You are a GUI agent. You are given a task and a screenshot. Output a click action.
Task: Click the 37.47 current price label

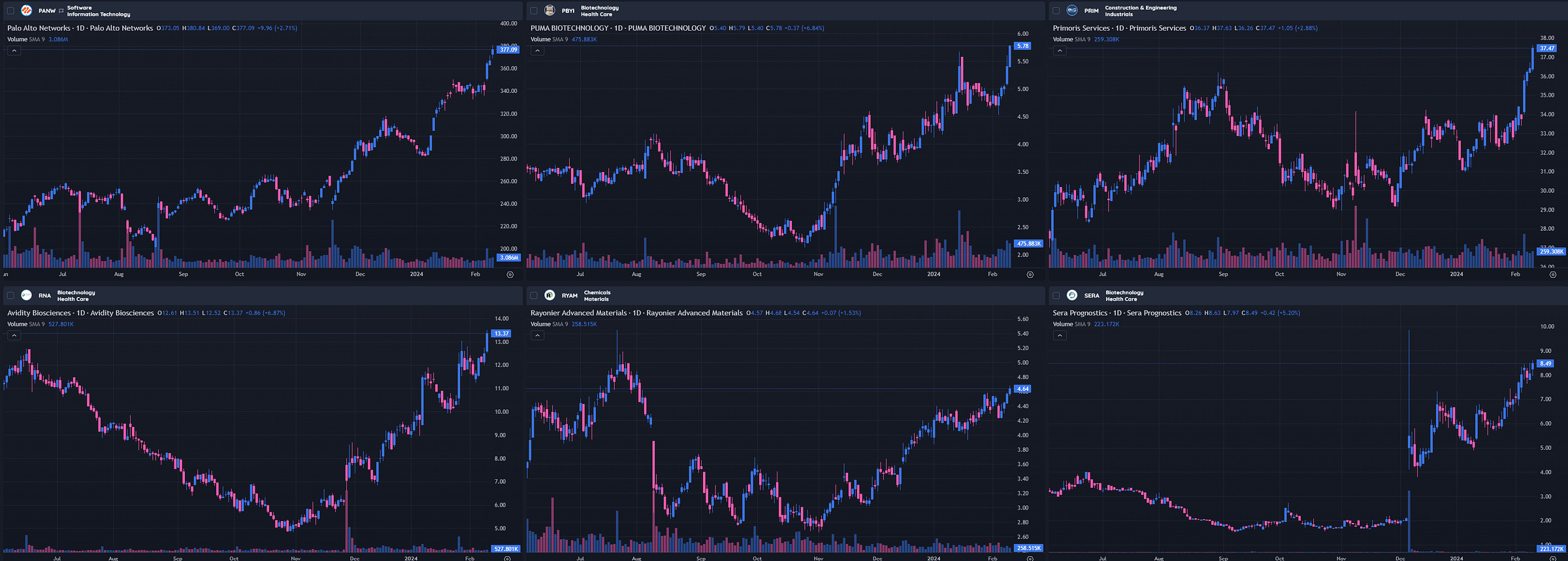pyautogui.click(x=1546, y=48)
